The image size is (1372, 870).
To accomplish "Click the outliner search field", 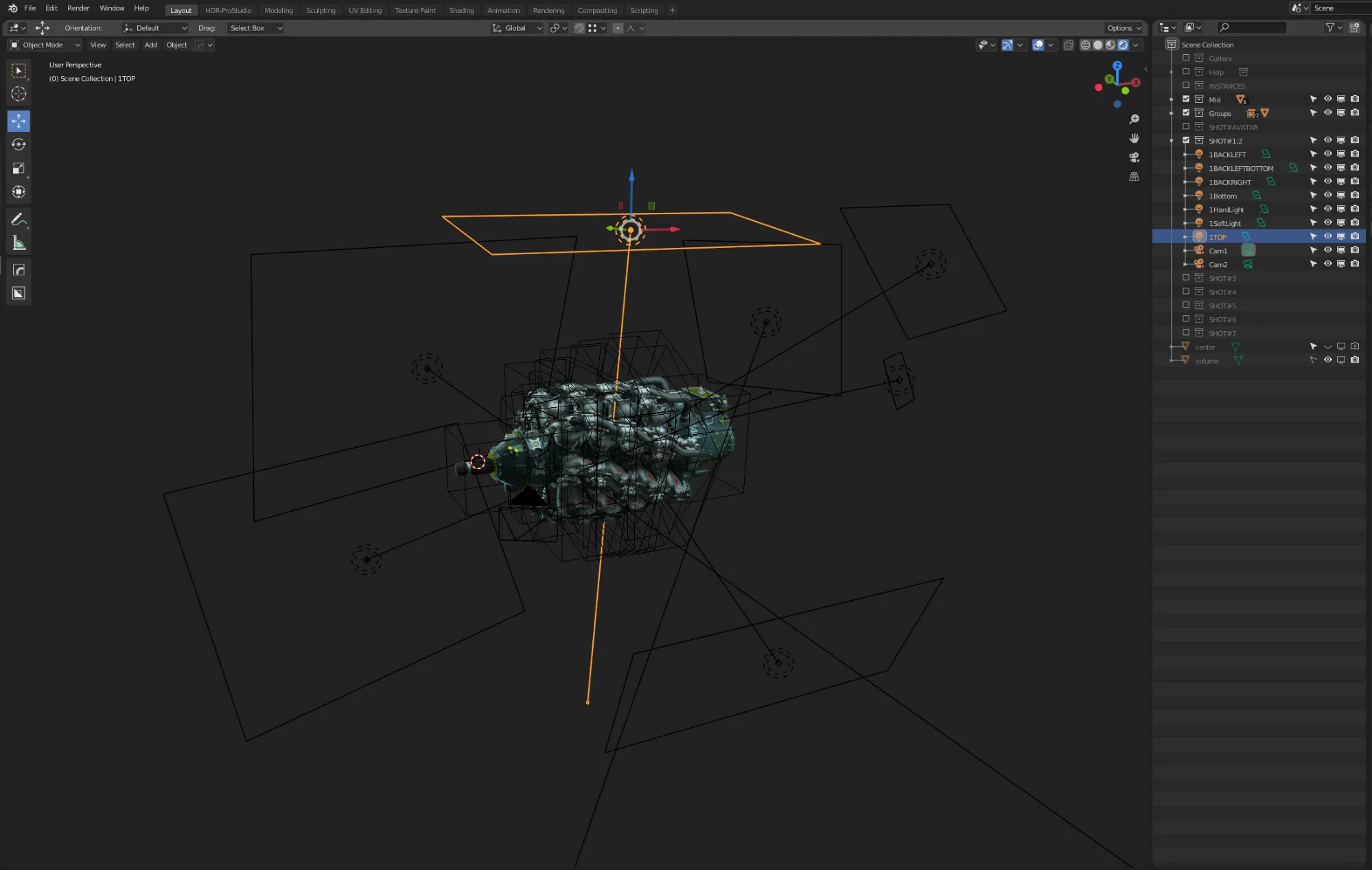I will coord(1251,27).
